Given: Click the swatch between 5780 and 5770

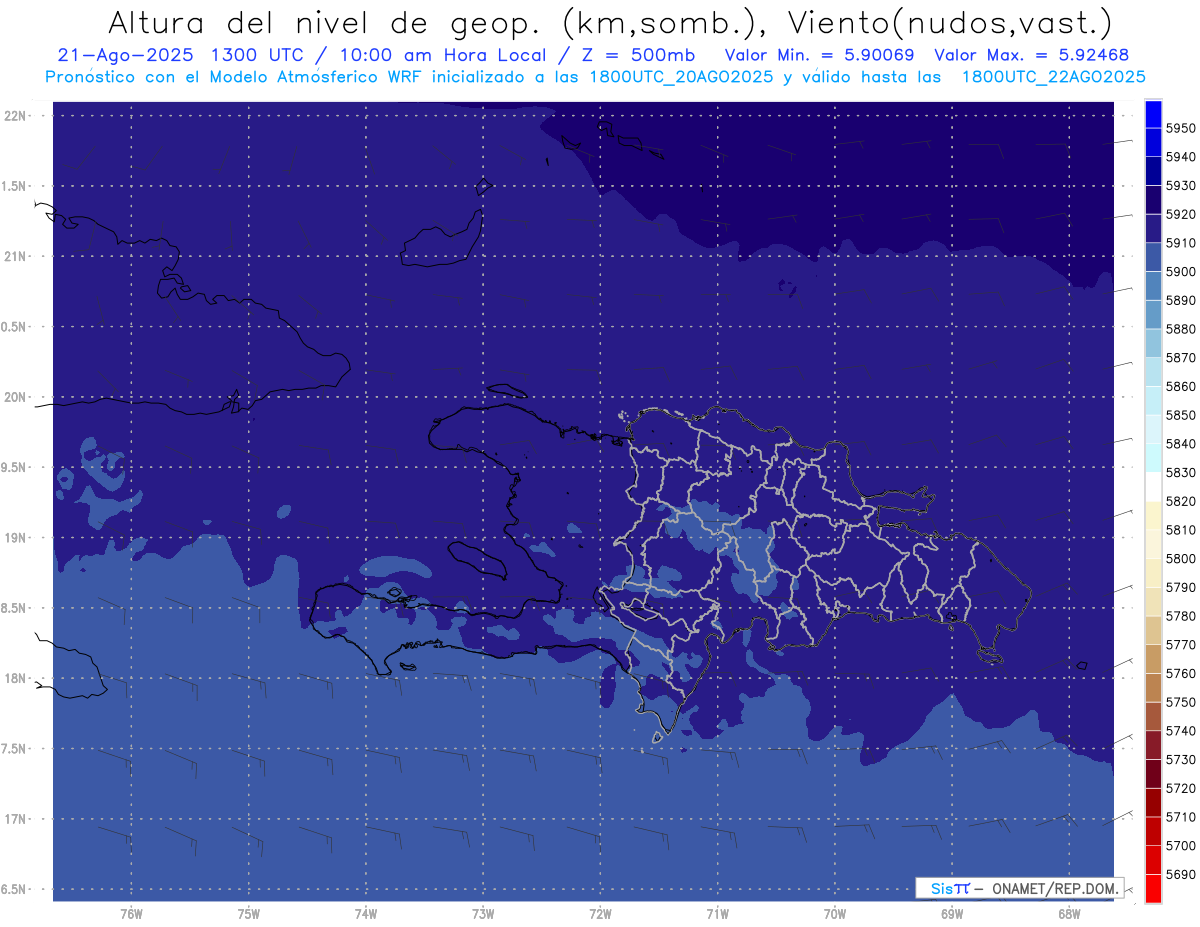Looking at the screenshot, I should pos(1153,630).
